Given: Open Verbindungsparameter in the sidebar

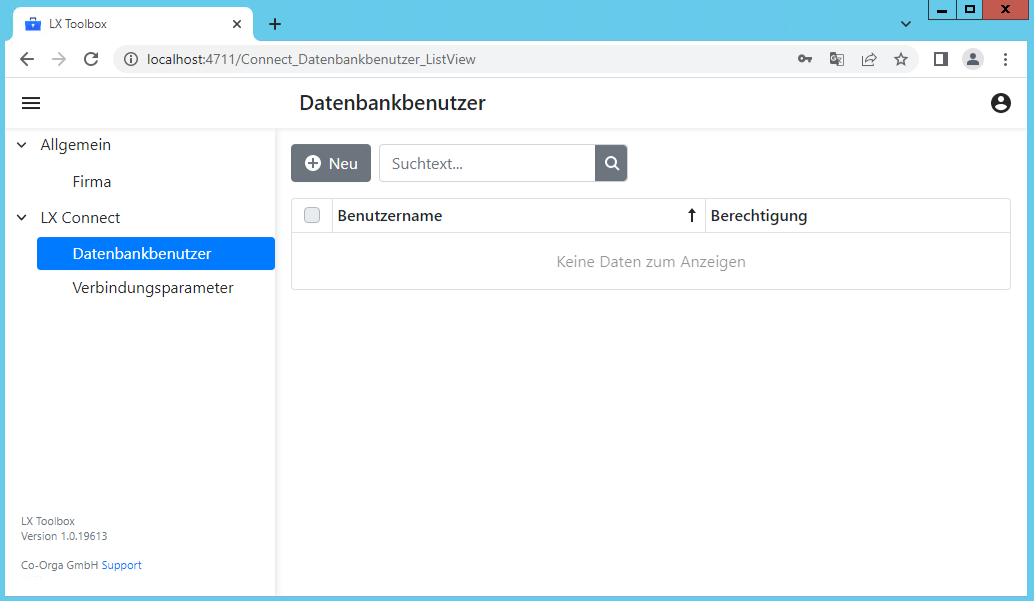Looking at the screenshot, I should point(153,288).
